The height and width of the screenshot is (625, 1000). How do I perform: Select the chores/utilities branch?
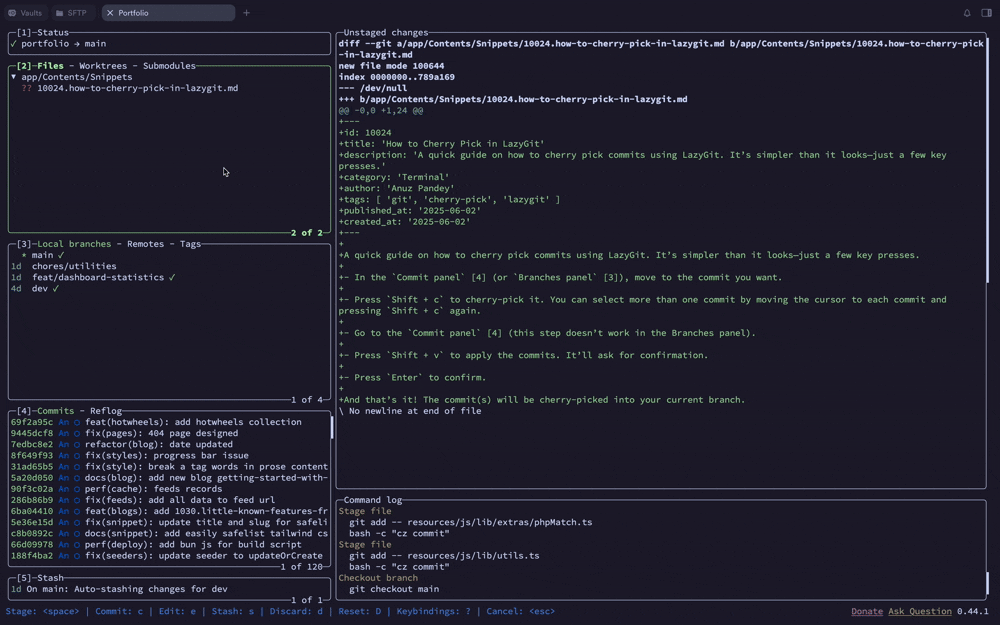point(74,266)
